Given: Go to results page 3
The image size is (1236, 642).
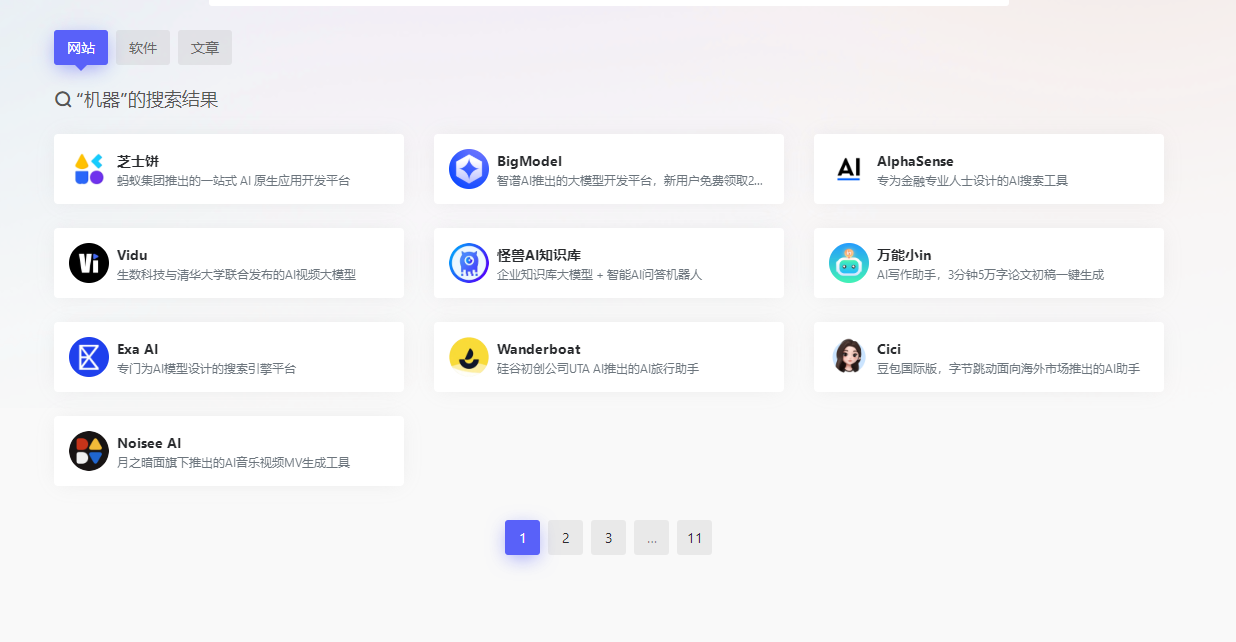Looking at the screenshot, I should pos(608,538).
